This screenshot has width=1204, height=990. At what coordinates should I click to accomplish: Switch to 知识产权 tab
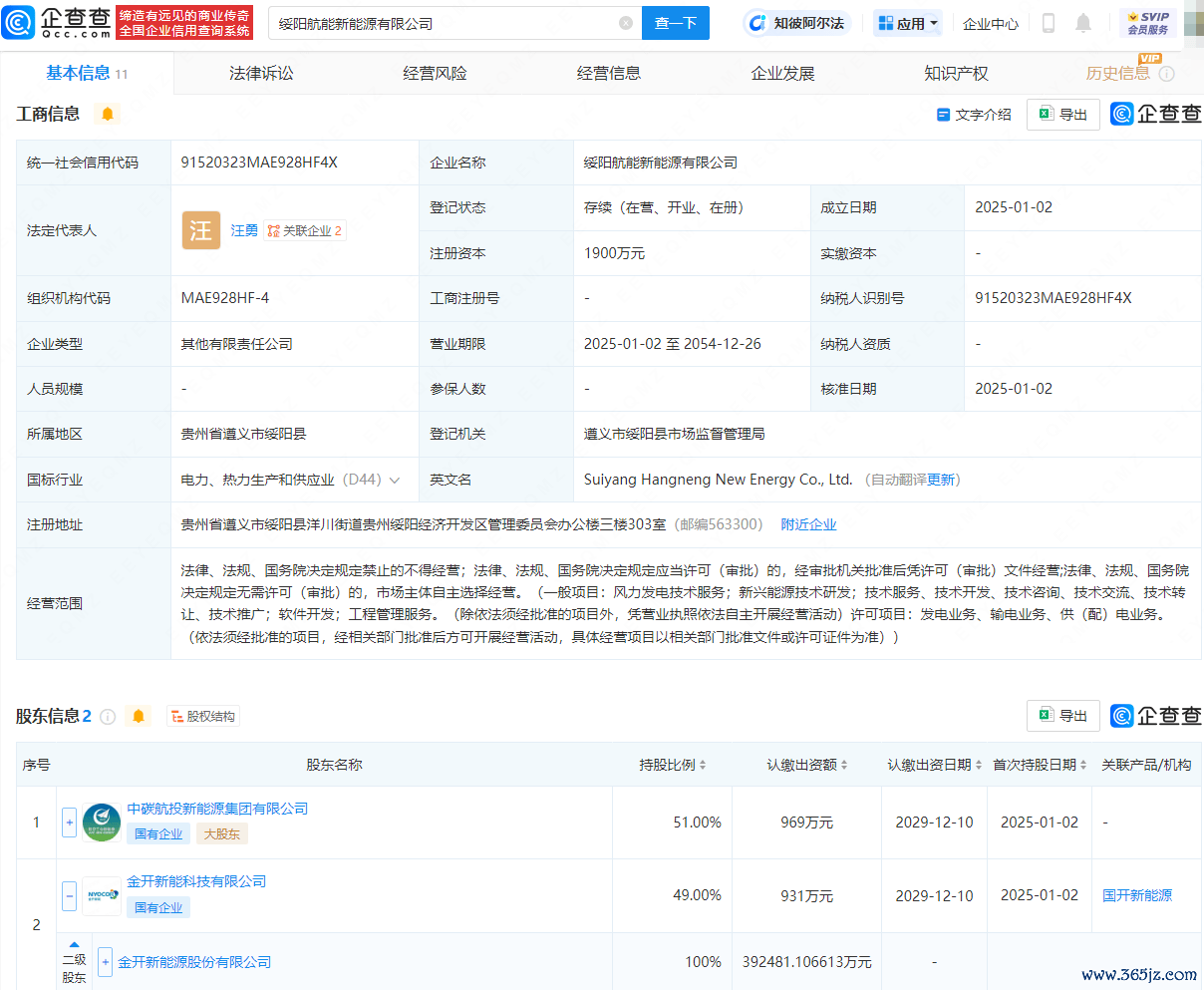(x=956, y=73)
